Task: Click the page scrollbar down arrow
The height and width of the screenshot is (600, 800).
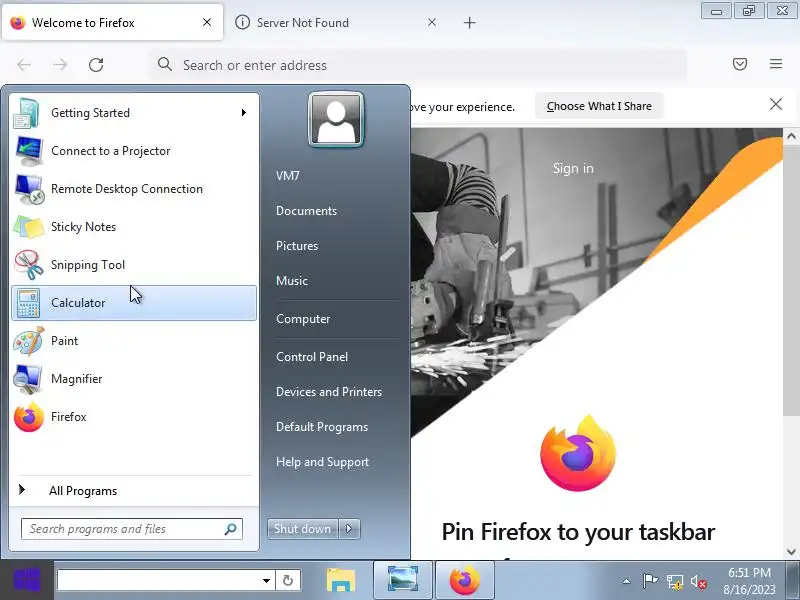Action: (791, 552)
